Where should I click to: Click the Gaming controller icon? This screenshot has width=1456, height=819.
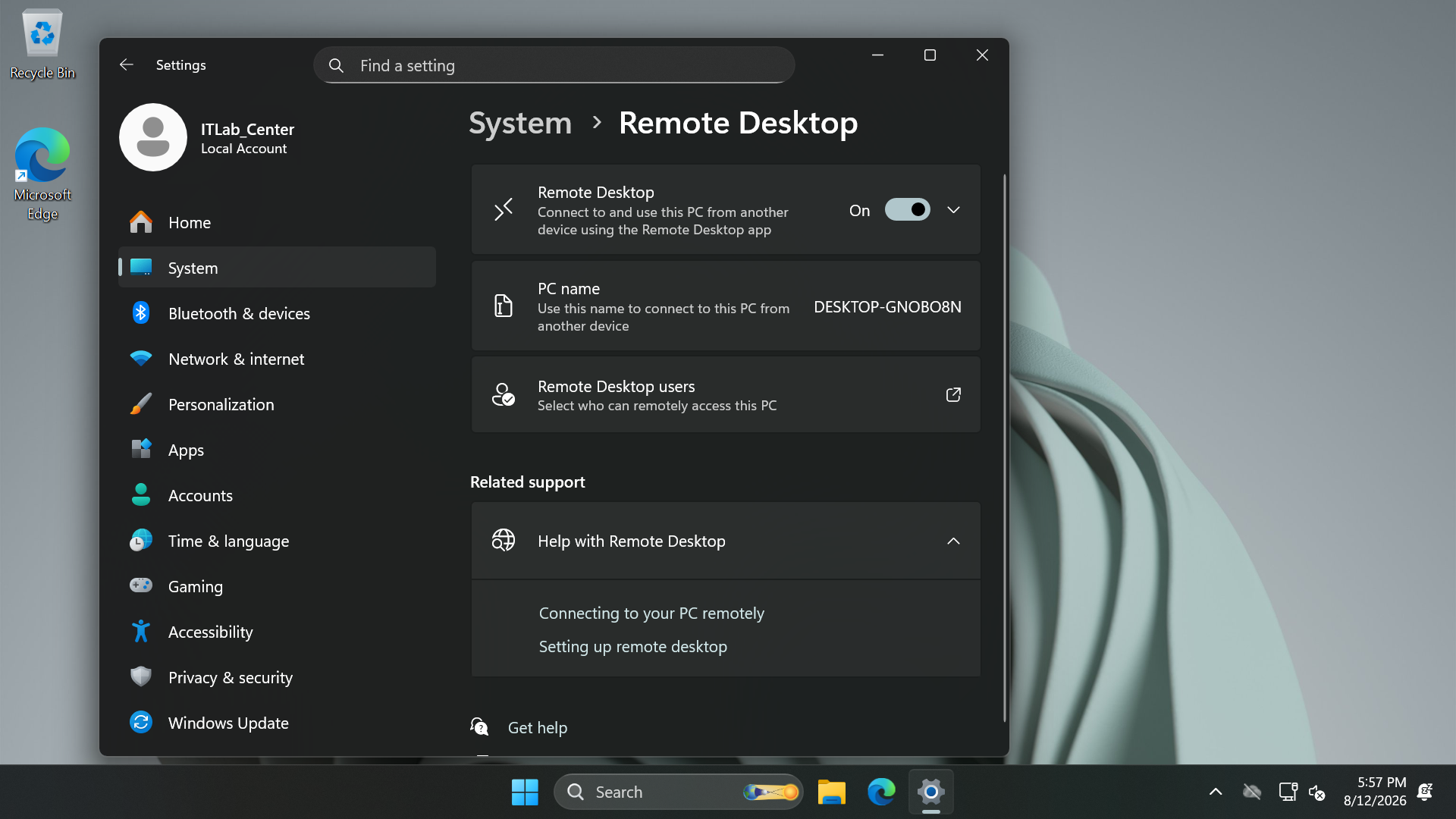pyautogui.click(x=141, y=586)
